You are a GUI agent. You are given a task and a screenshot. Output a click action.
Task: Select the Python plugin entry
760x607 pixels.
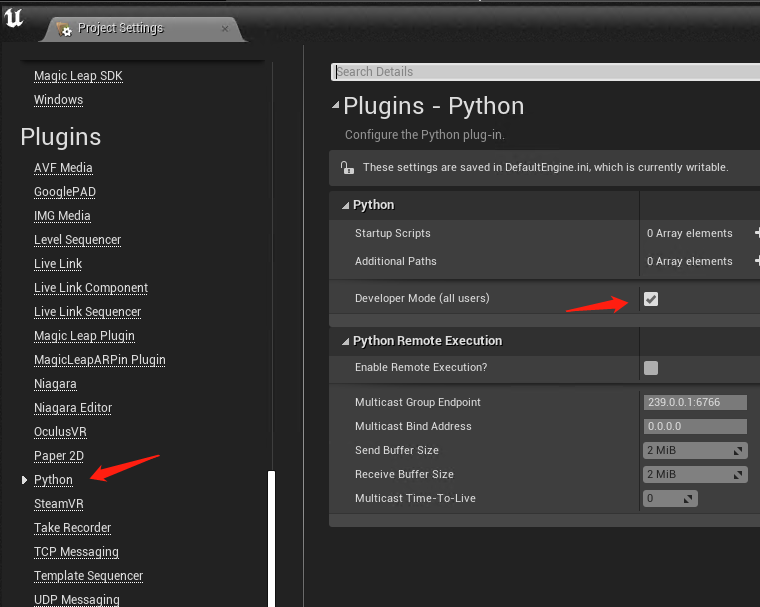pyautogui.click(x=53, y=480)
